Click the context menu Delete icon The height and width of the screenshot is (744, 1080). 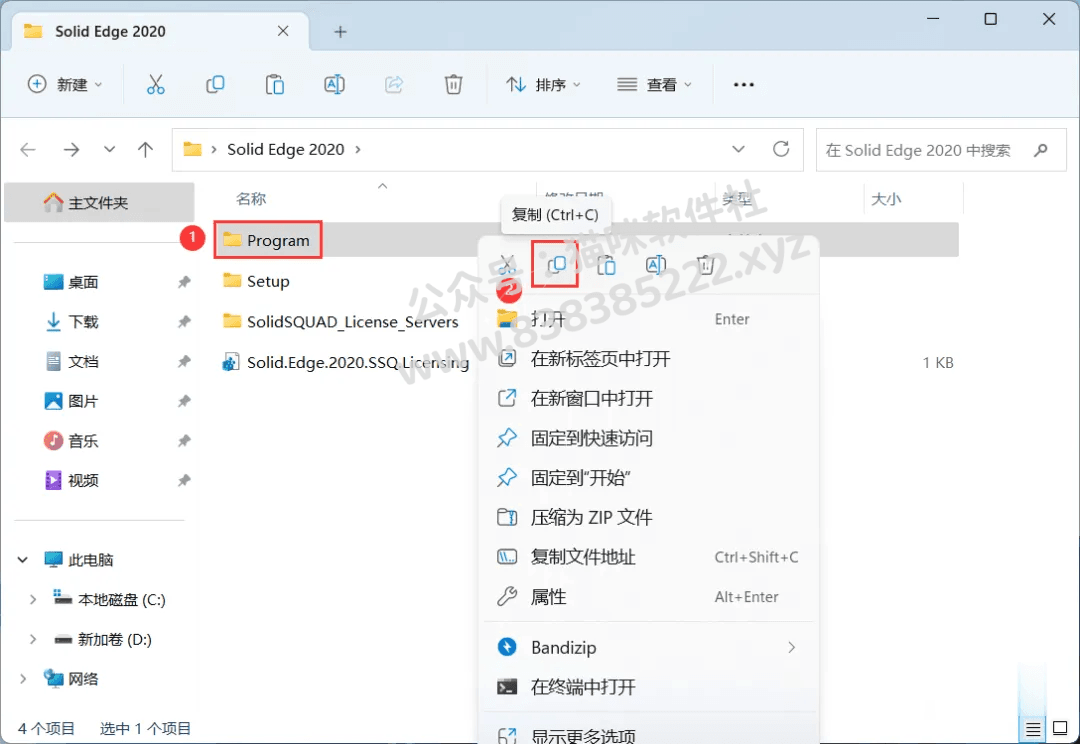tap(705, 265)
